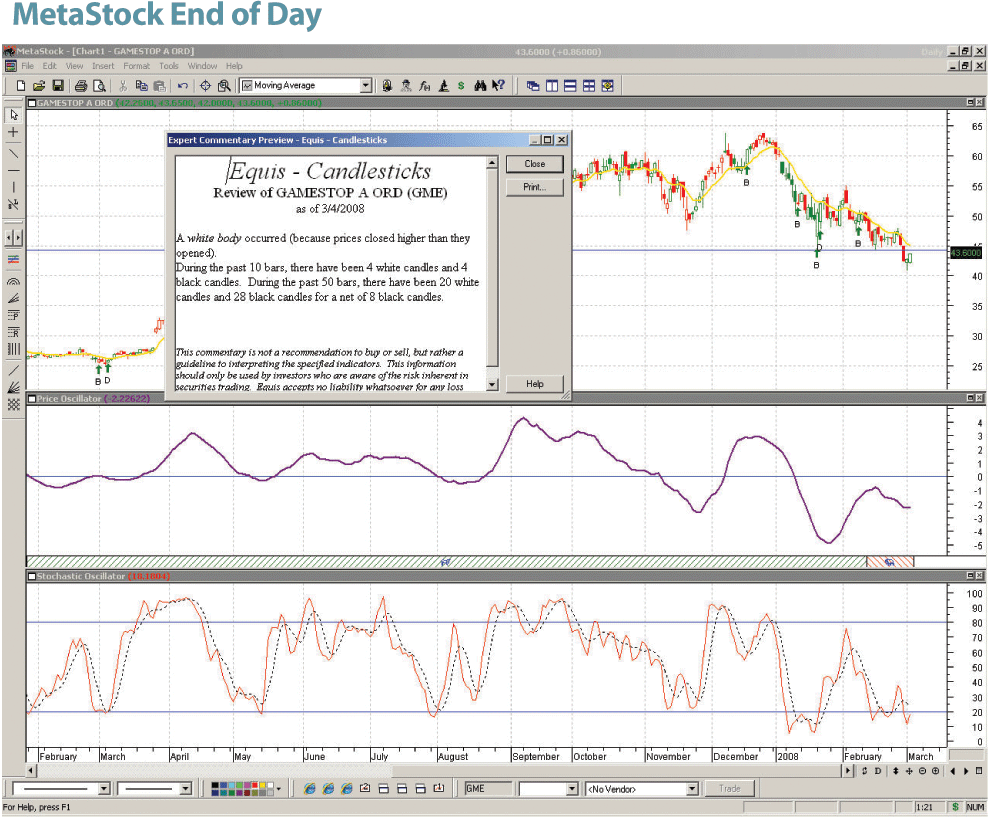
Task: Click the New document icon
Action: pos(21,85)
